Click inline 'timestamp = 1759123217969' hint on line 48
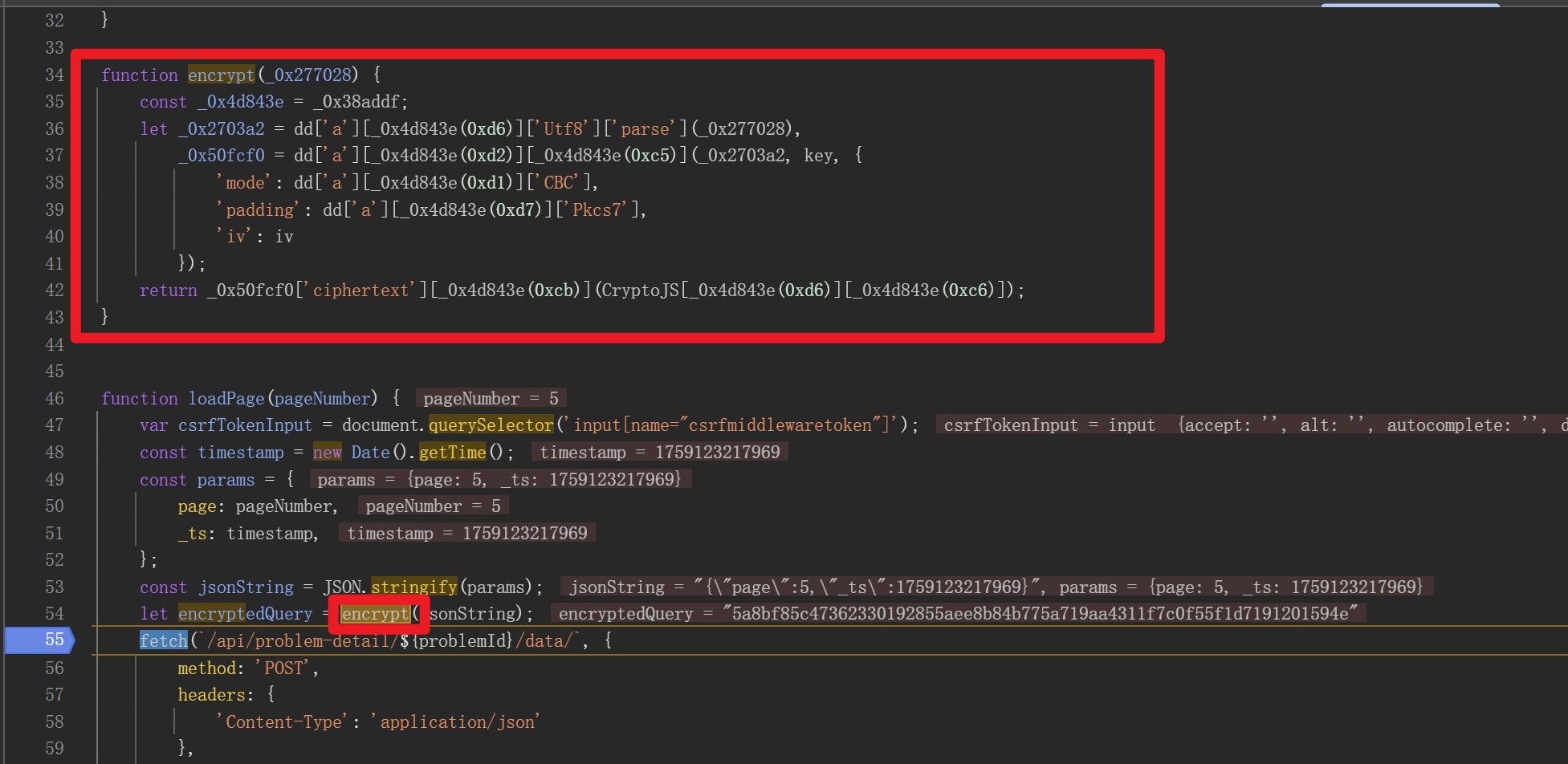1568x764 pixels. click(660, 452)
